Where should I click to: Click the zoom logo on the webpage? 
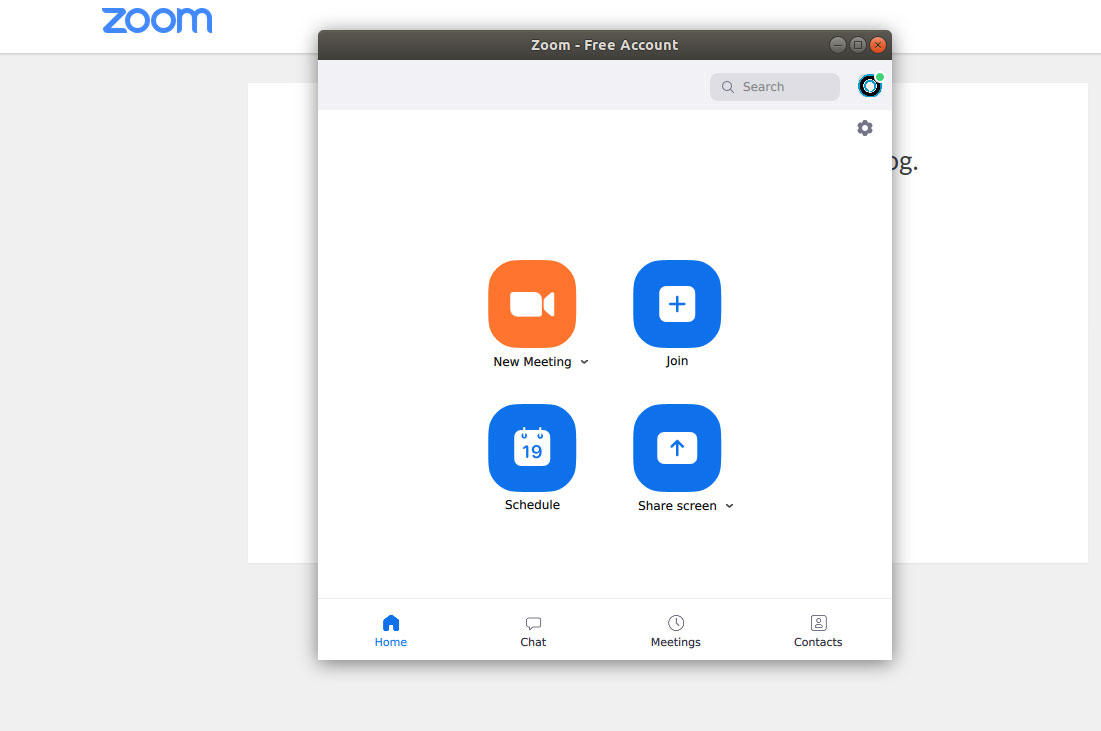[157, 20]
